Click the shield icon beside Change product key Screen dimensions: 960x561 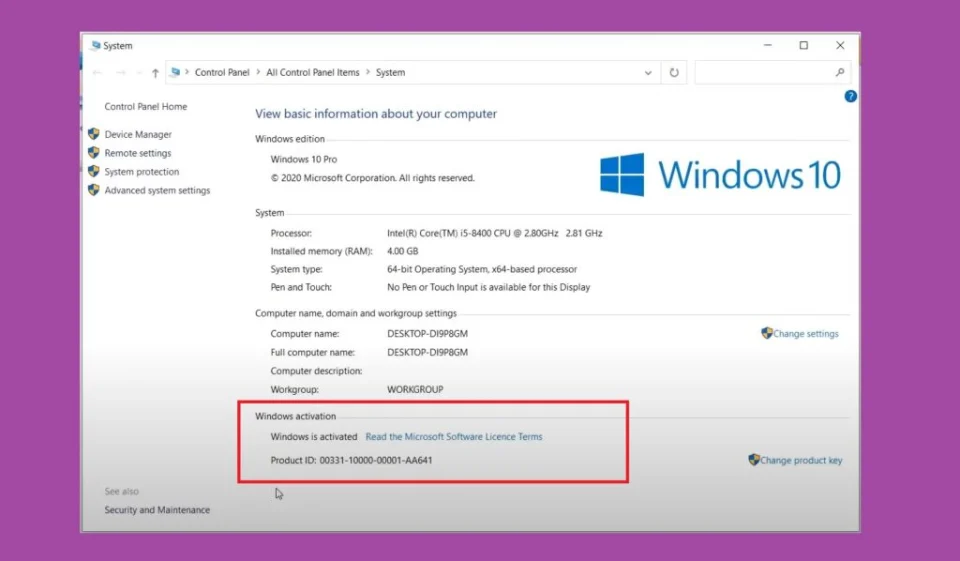point(754,459)
